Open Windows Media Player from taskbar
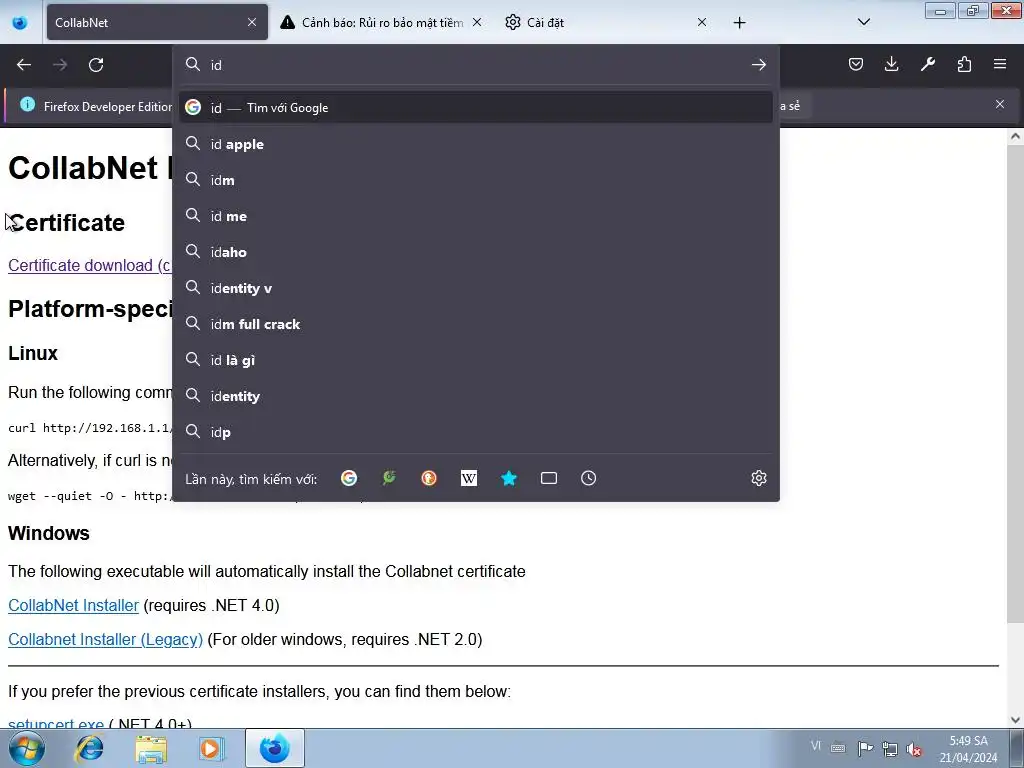The width and height of the screenshot is (1024, 768). [x=211, y=748]
